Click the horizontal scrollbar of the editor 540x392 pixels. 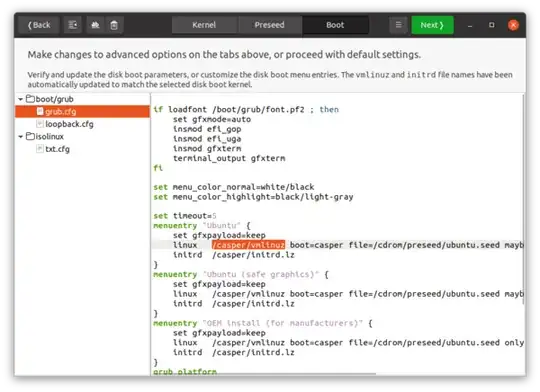point(264,373)
